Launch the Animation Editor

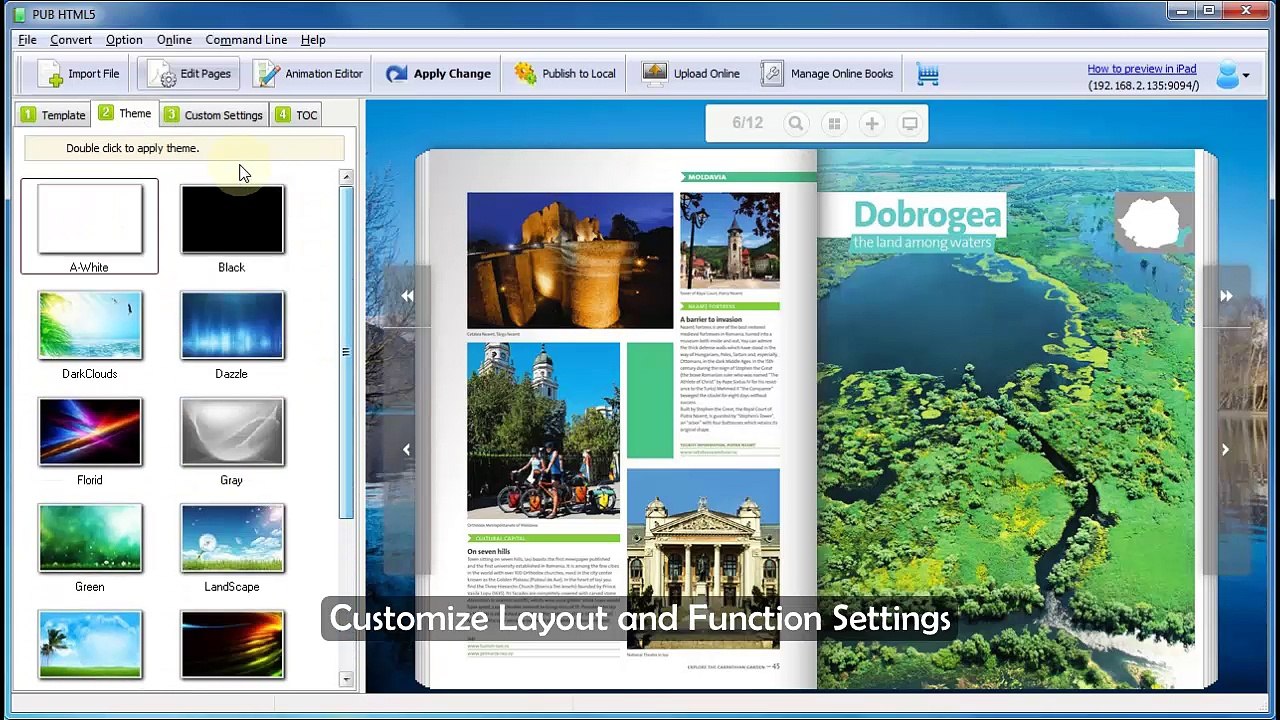coord(308,74)
